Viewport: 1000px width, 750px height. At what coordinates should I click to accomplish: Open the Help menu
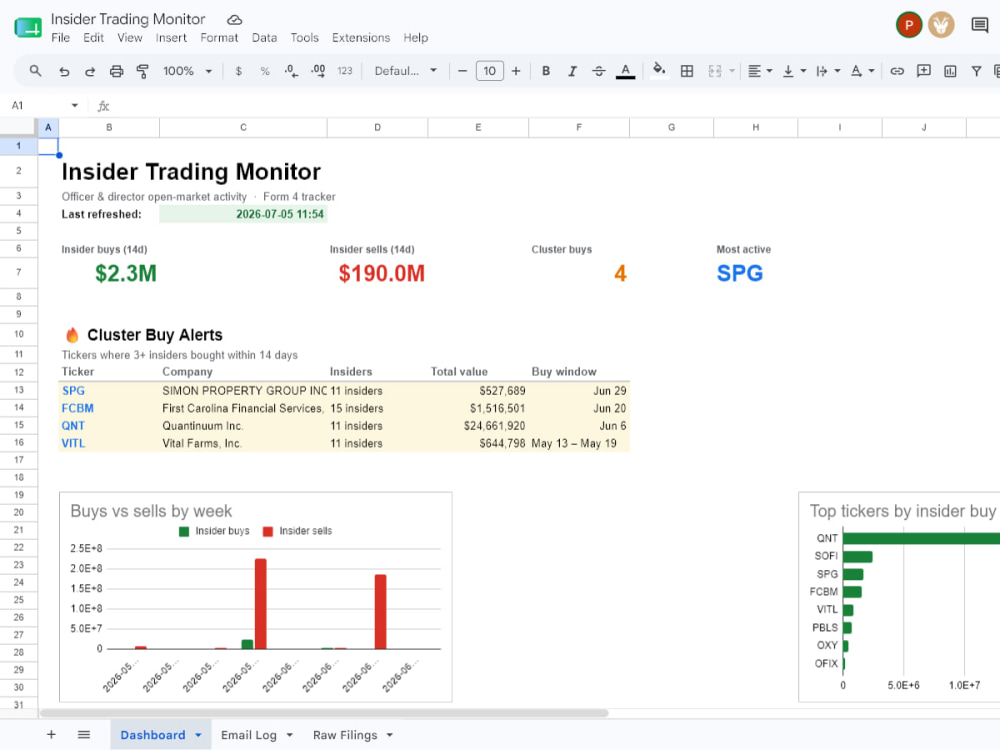[416, 38]
